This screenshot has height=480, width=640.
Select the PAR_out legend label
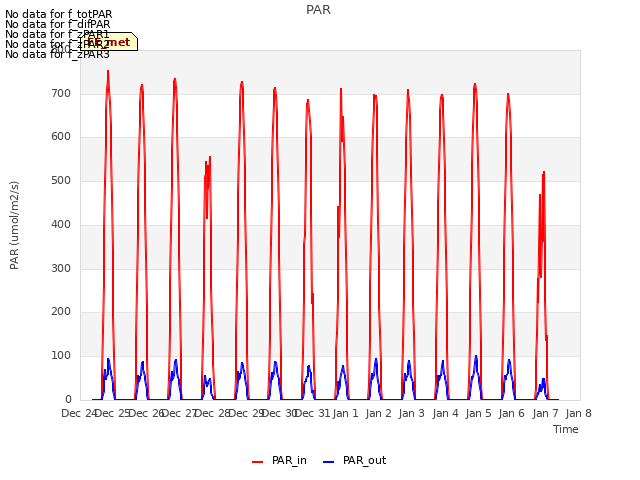pyautogui.click(x=364, y=460)
